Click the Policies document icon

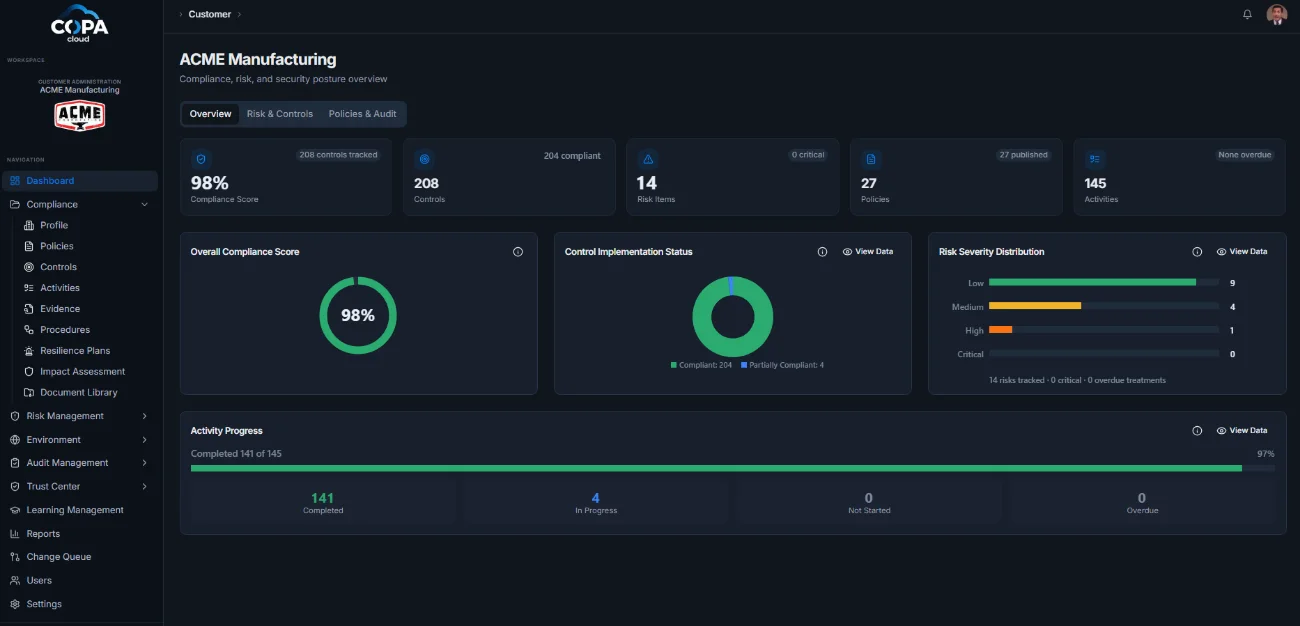point(30,246)
